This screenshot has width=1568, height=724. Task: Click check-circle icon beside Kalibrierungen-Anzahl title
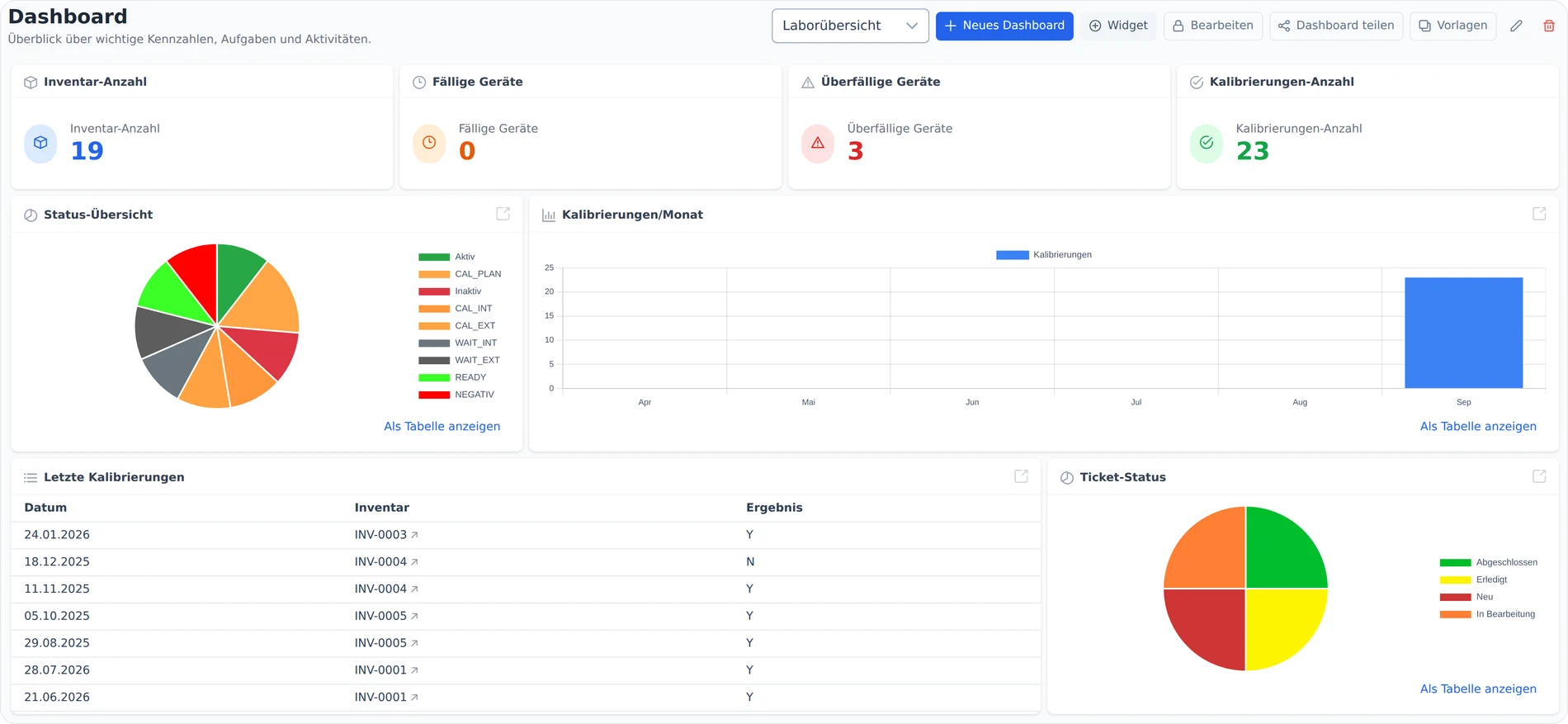click(1197, 83)
